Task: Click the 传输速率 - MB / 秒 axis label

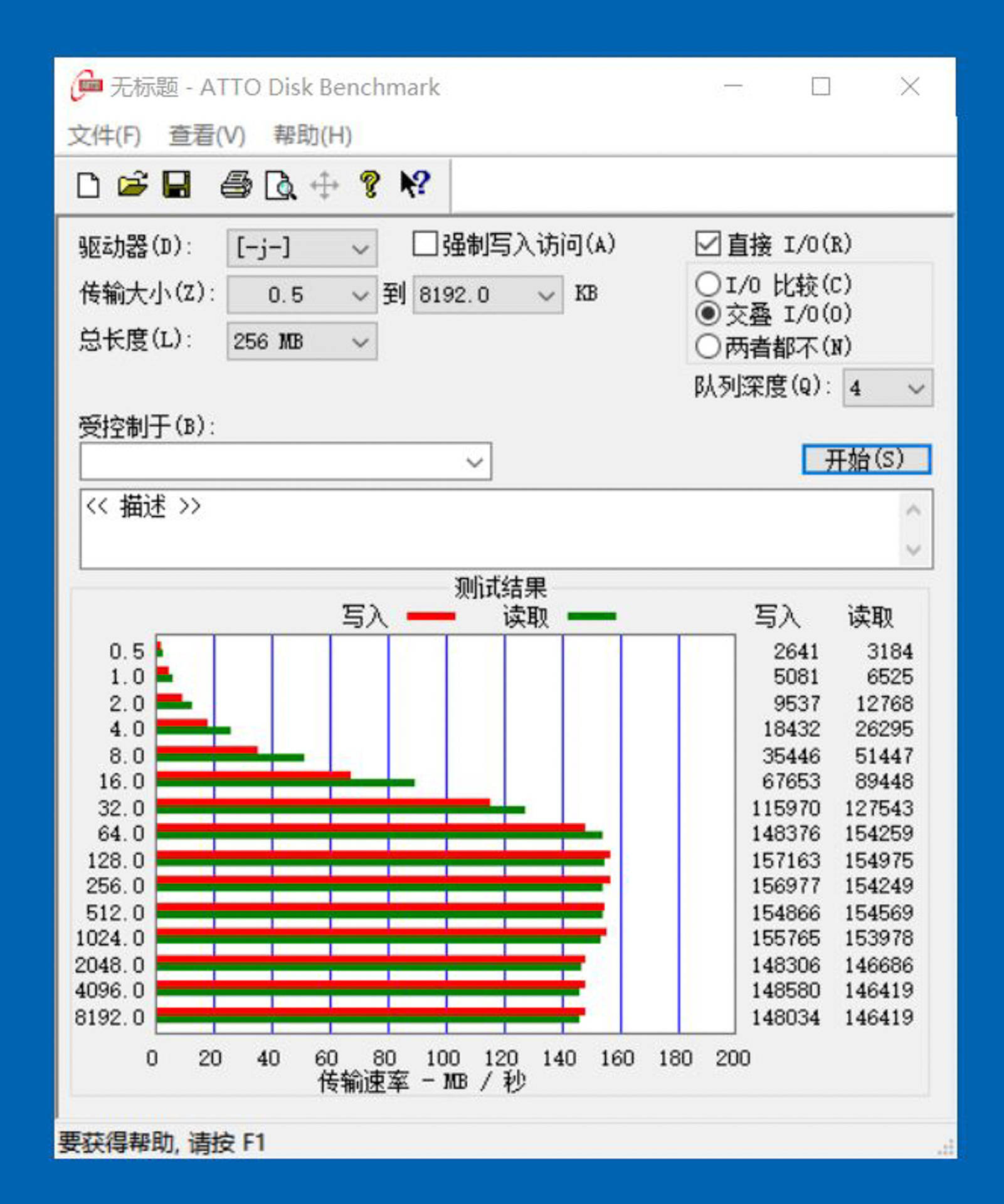Action: pyautogui.click(x=422, y=1081)
